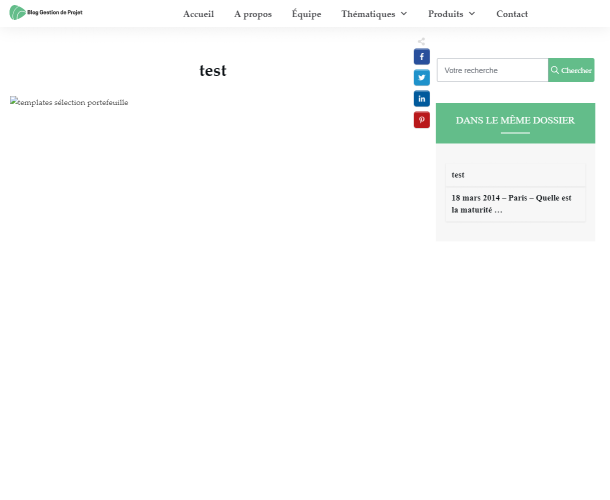The height and width of the screenshot is (500, 610).
Task: Click the 'test' page title heading
Action: click(x=213, y=71)
